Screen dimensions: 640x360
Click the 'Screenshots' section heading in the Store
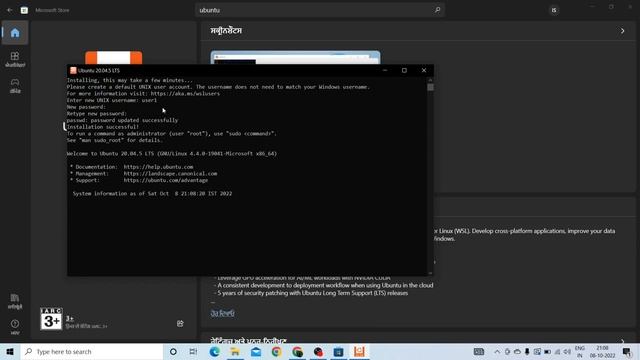click(226, 31)
